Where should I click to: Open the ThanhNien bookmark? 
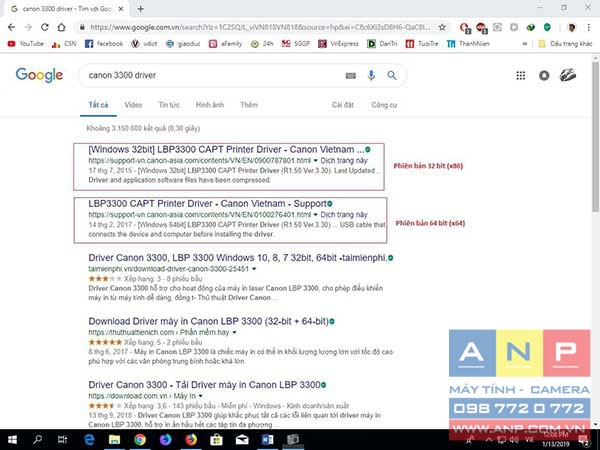(x=468, y=44)
